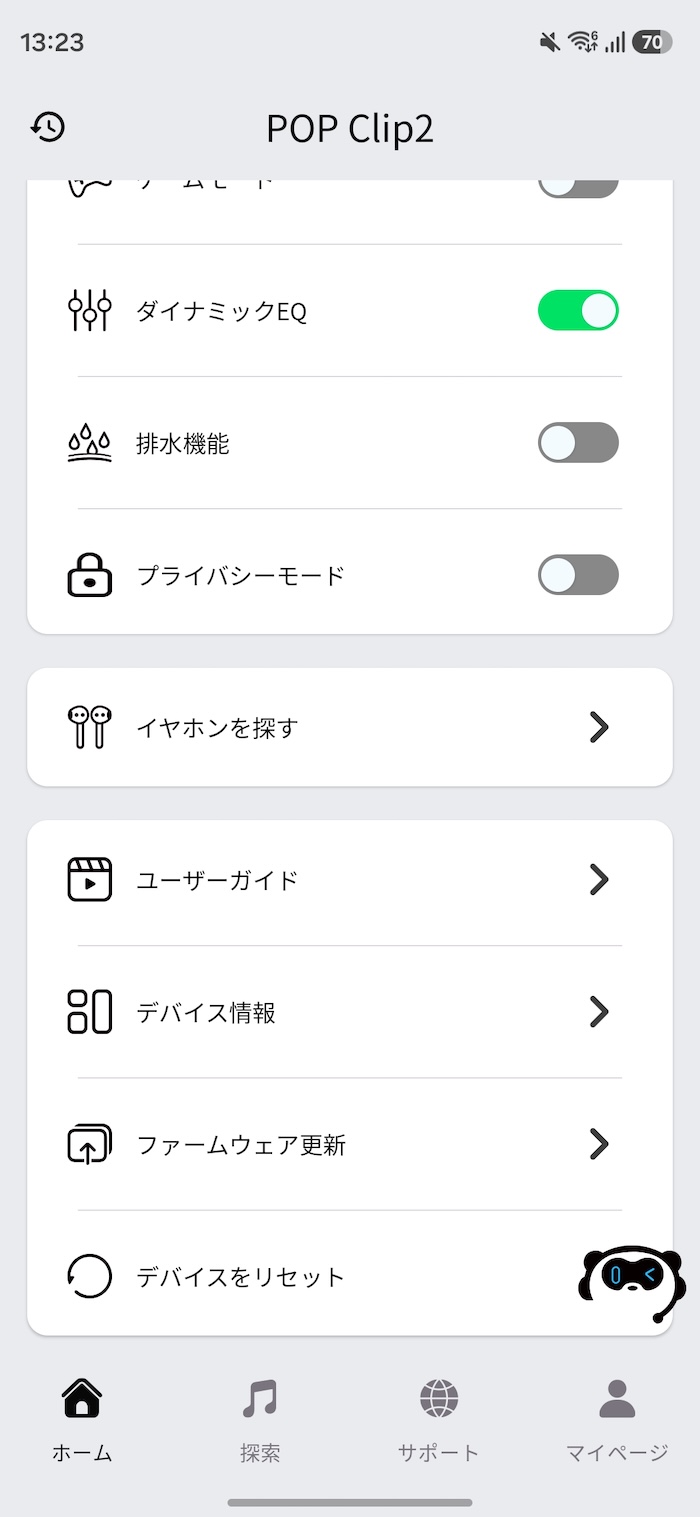
Task: Switch to the 探索 tab
Action: pos(260,1420)
